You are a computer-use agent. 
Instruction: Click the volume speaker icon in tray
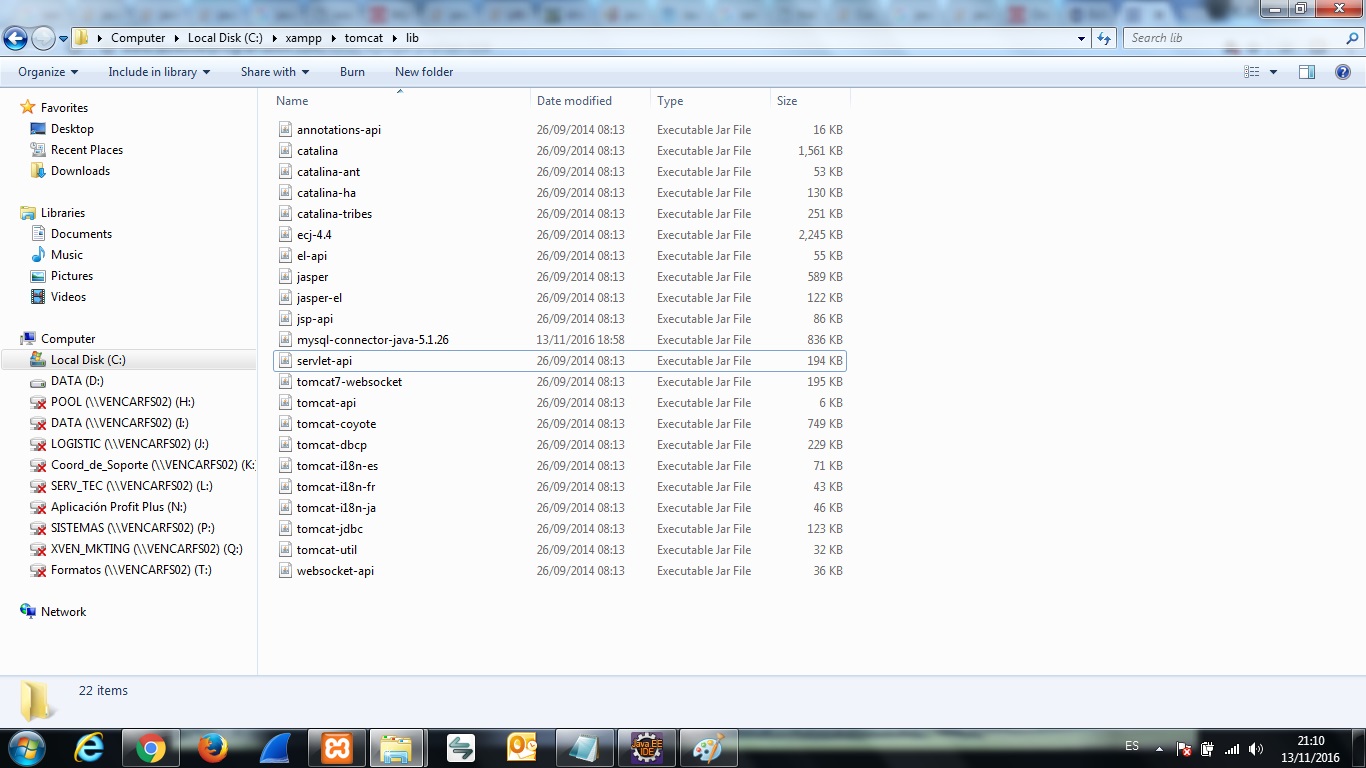pyautogui.click(x=1256, y=749)
